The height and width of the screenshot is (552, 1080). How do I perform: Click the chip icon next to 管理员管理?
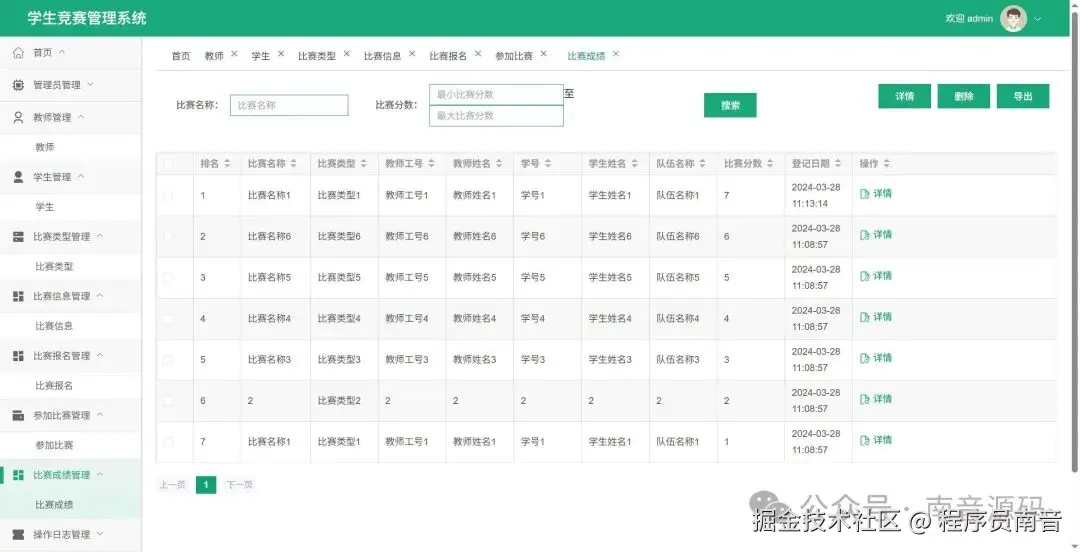(x=19, y=85)
